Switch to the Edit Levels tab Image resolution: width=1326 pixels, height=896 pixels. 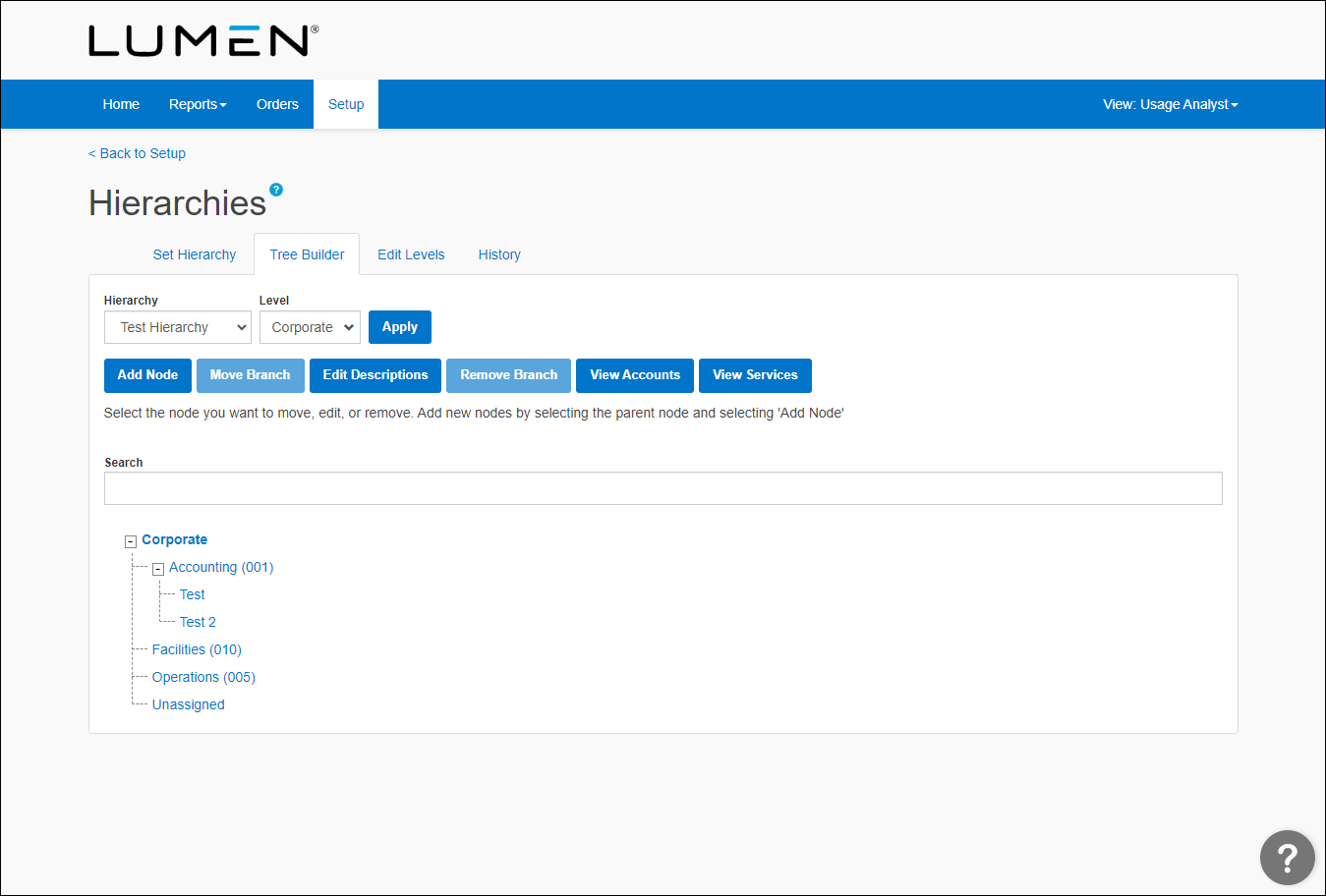pyautogui.click(x=411, y=254)
